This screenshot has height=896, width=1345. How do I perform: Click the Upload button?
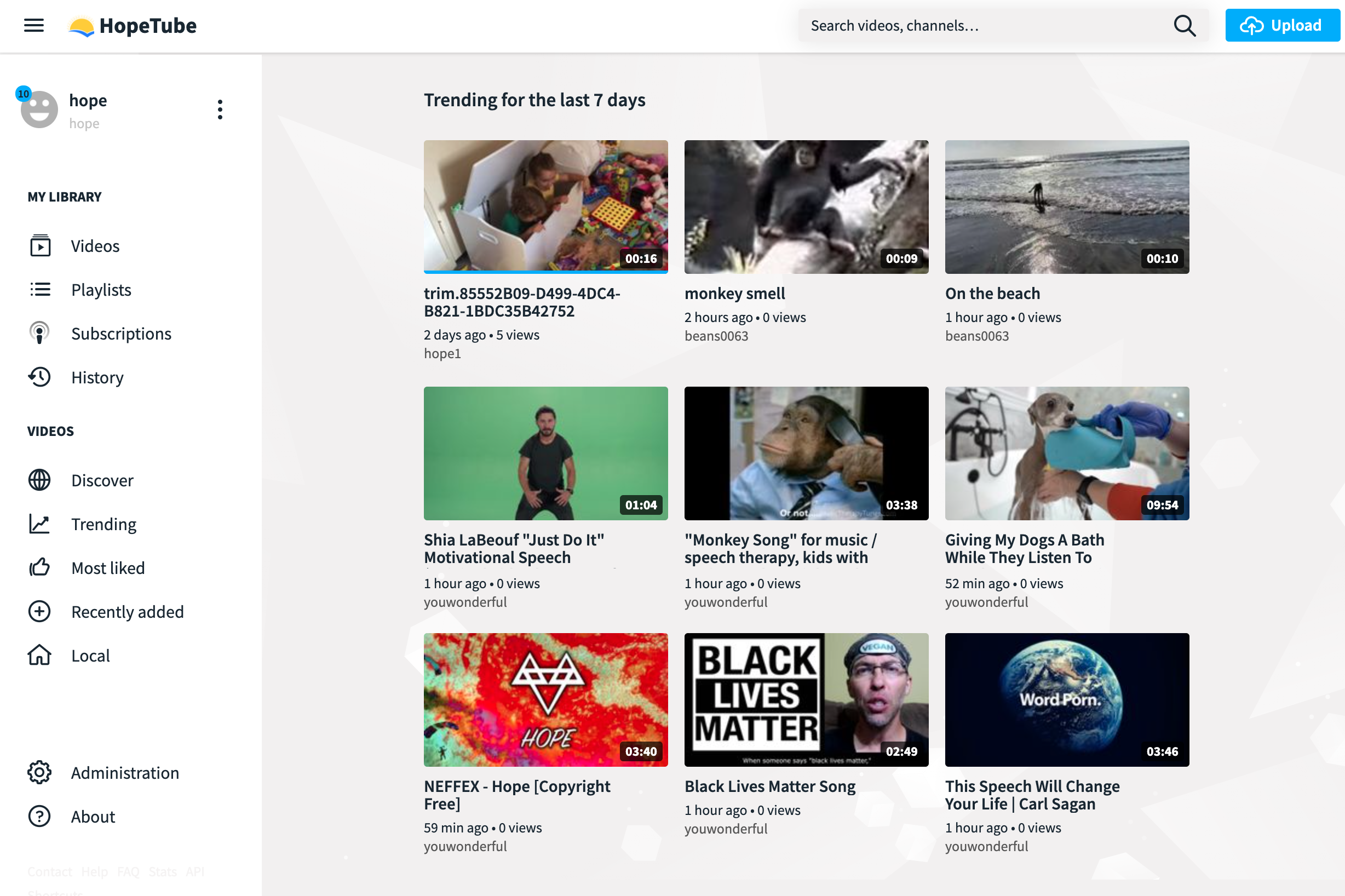click(1283, 25)
